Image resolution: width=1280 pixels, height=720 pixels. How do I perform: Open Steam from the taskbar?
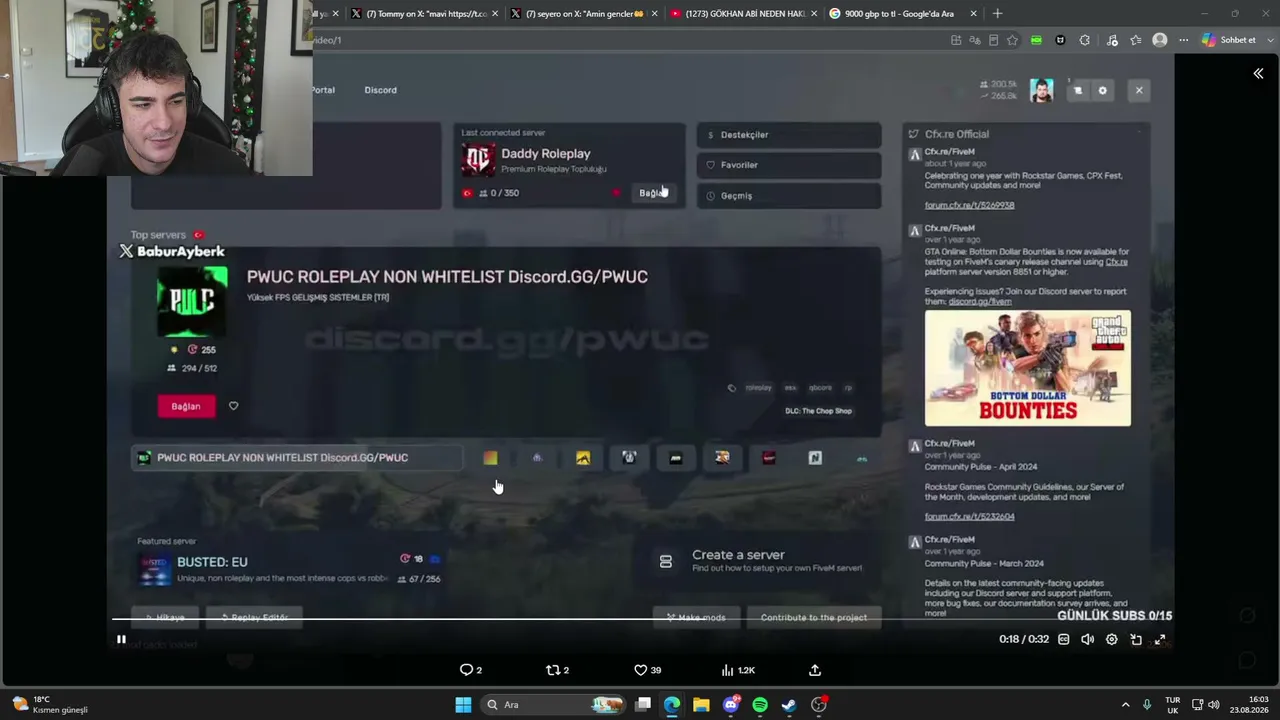(789, 705)
